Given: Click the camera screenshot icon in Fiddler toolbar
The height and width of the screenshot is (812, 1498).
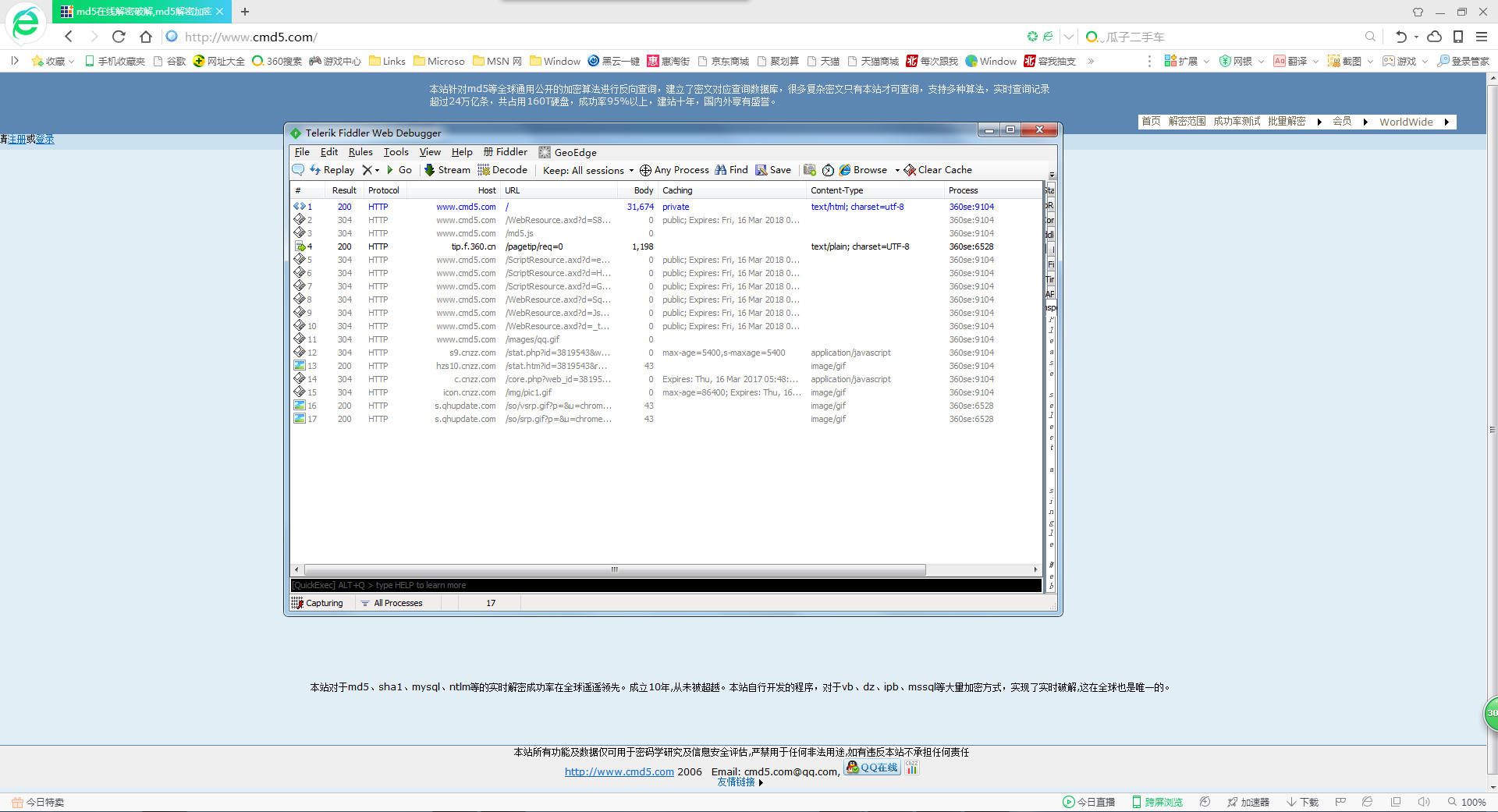Looking at the screenshot, I should tap(810, 170).
